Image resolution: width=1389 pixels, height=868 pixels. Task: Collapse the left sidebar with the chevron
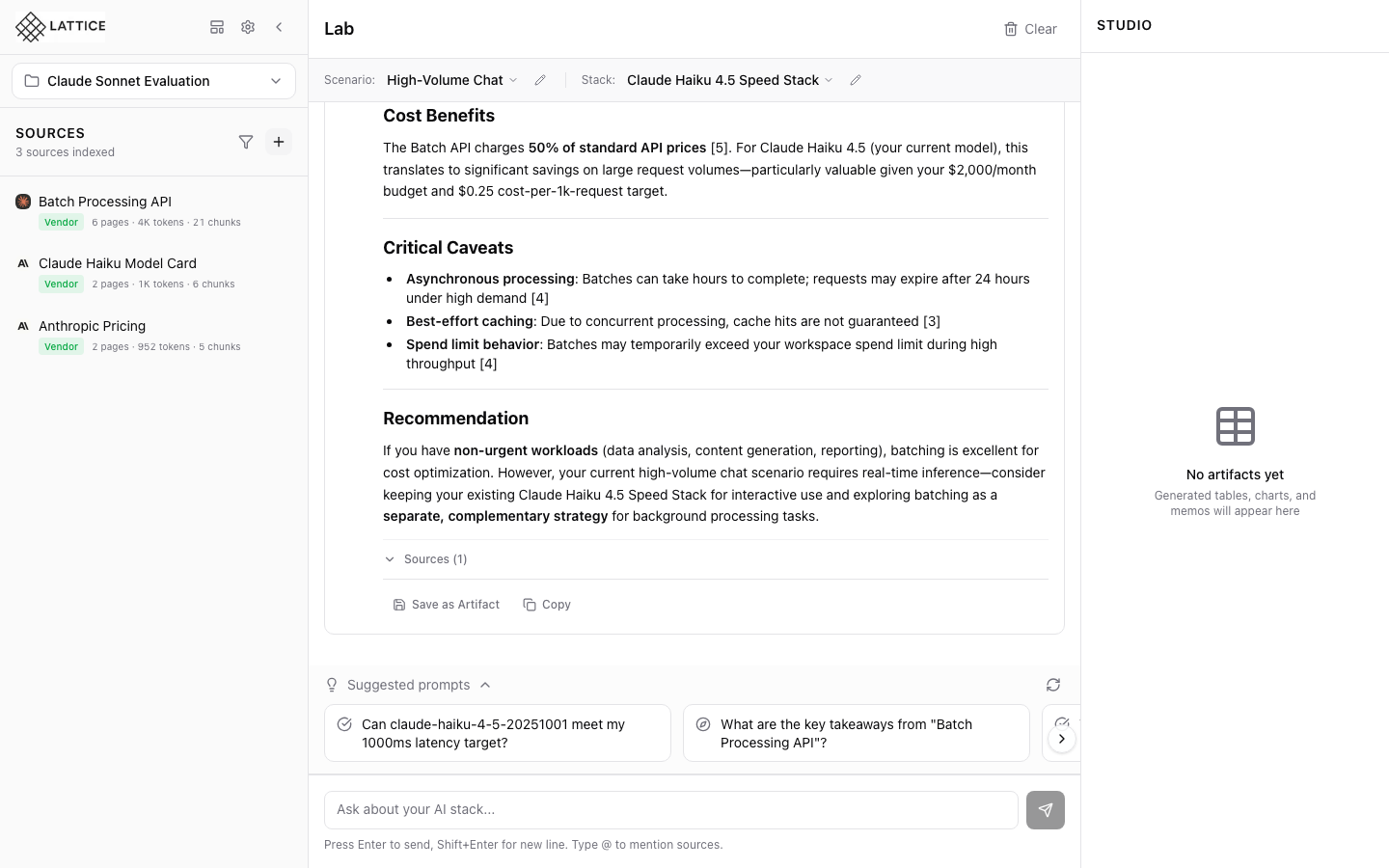pos(279,27)
